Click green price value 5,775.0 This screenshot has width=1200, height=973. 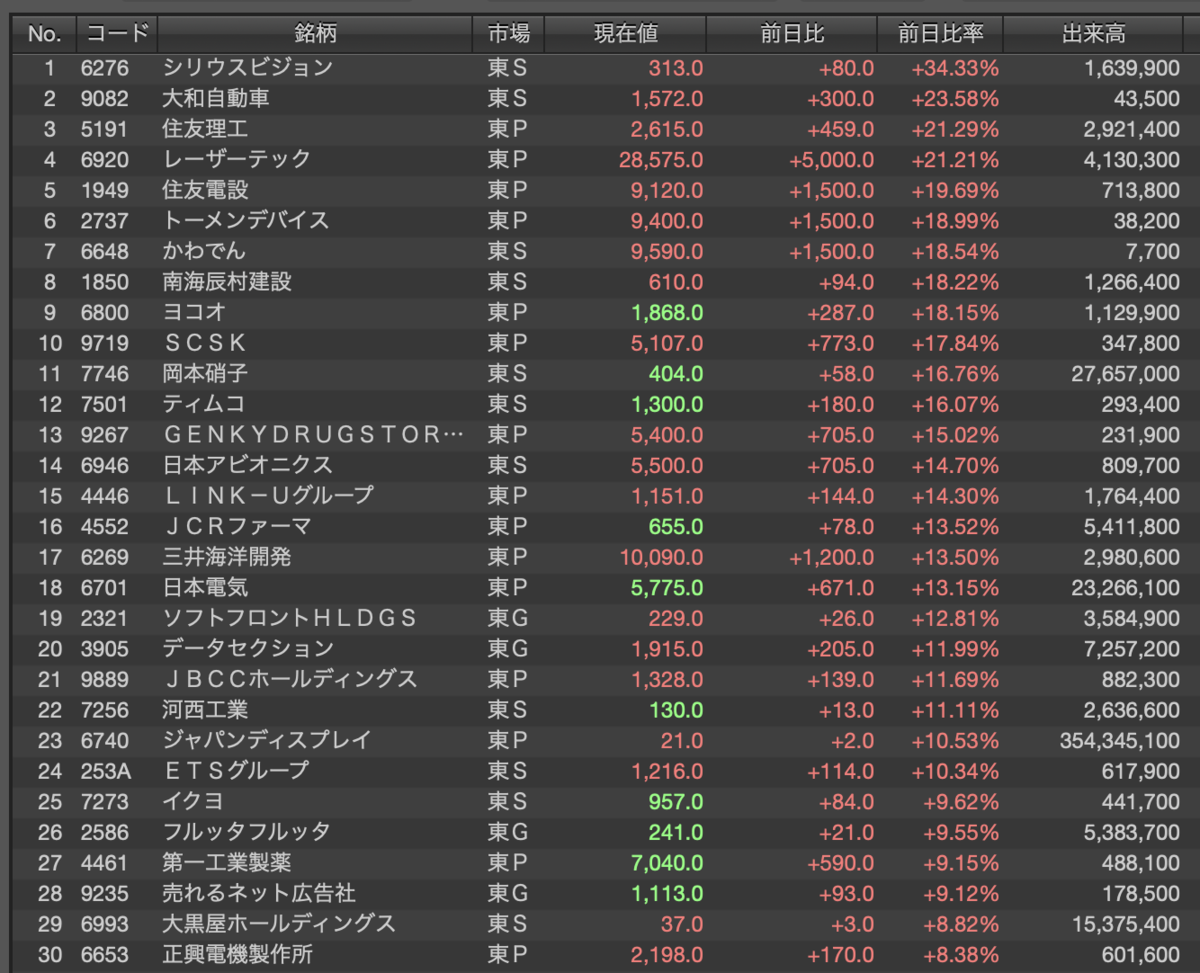667,587
